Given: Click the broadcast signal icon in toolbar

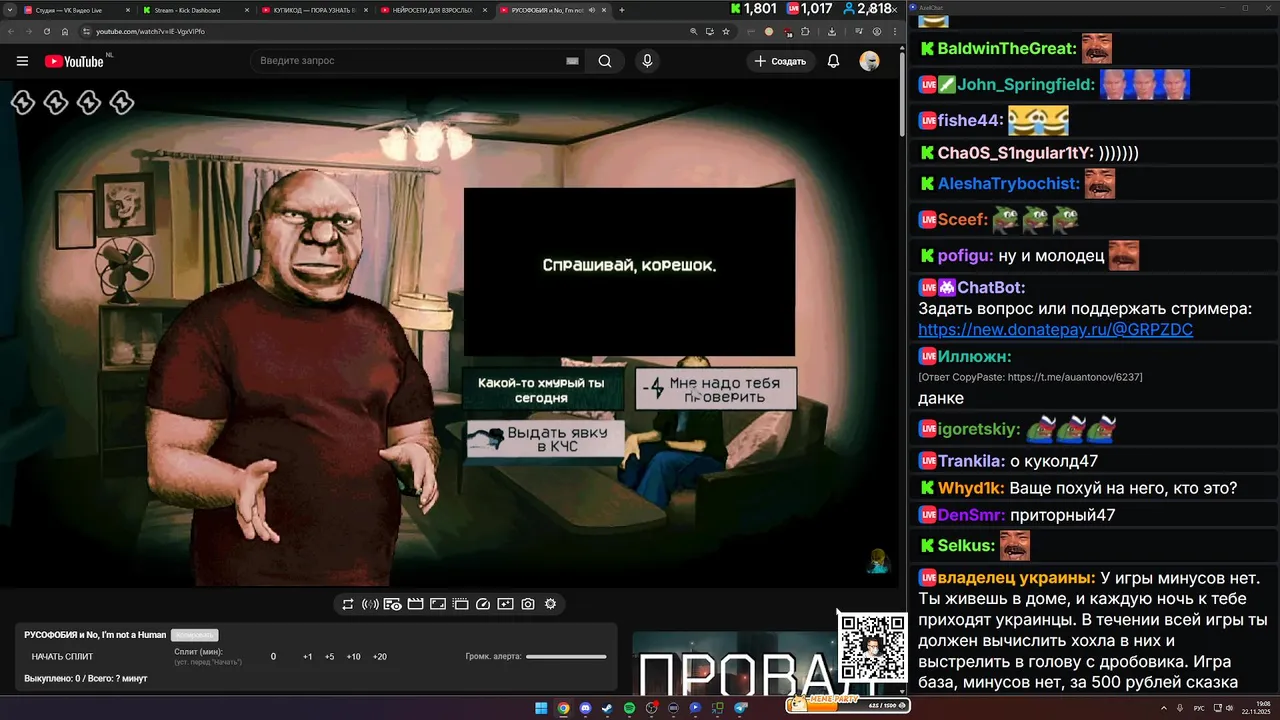Looking at the screenshot, I should pos(370,604).
